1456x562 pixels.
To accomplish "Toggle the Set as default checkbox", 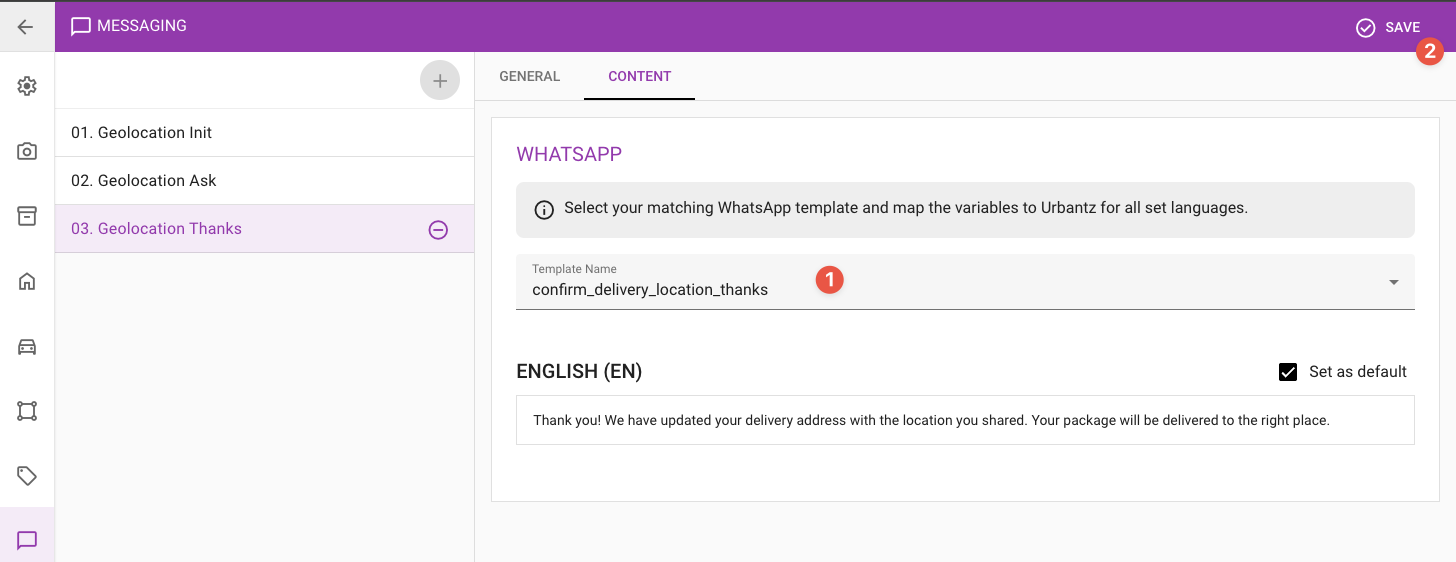I will tap(1288, 372).
